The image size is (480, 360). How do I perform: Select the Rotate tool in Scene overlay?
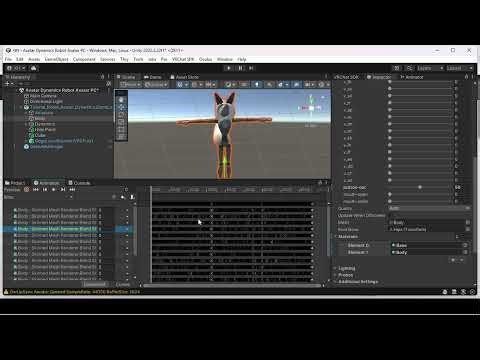point(121,114)
